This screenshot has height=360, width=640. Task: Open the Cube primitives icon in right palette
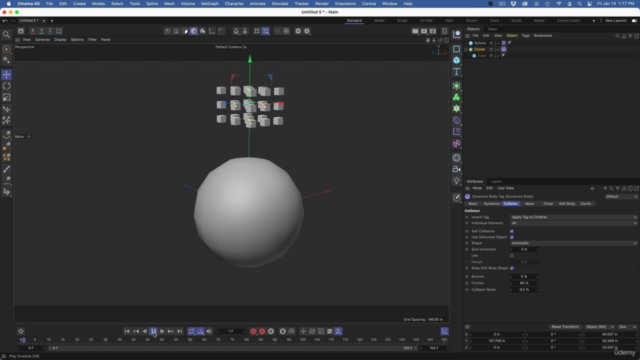coord(456,60)
